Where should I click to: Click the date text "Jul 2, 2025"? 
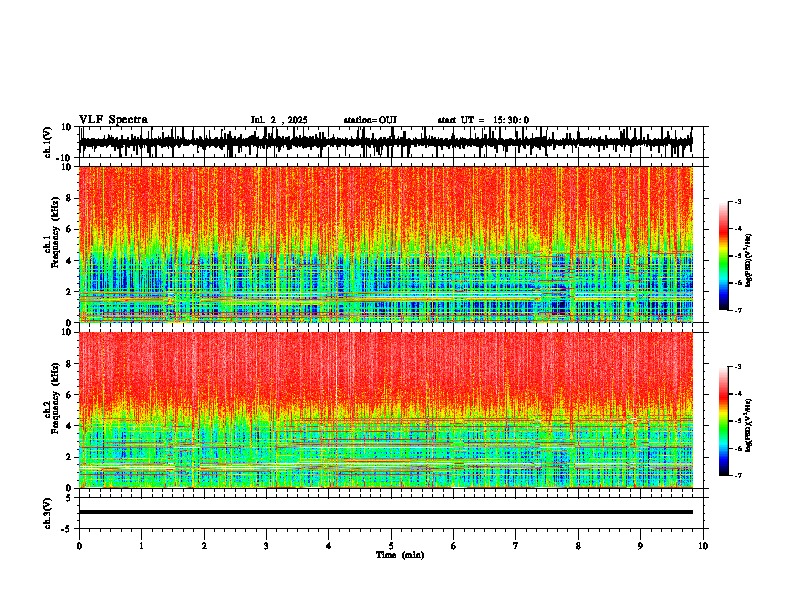[279, 120]
